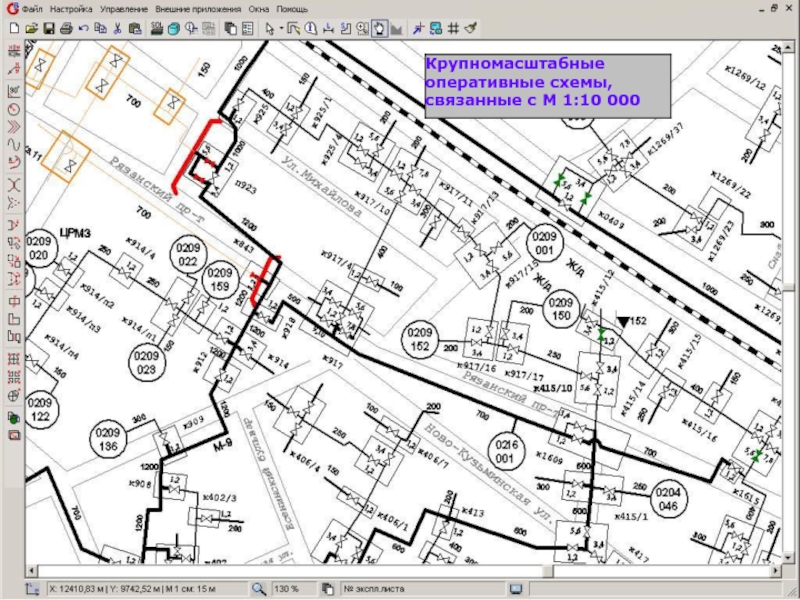The width and height of the screenshot is (800, 600).
Task: Click the magnifier icon in status bar
Action: [x=258, y=589]
